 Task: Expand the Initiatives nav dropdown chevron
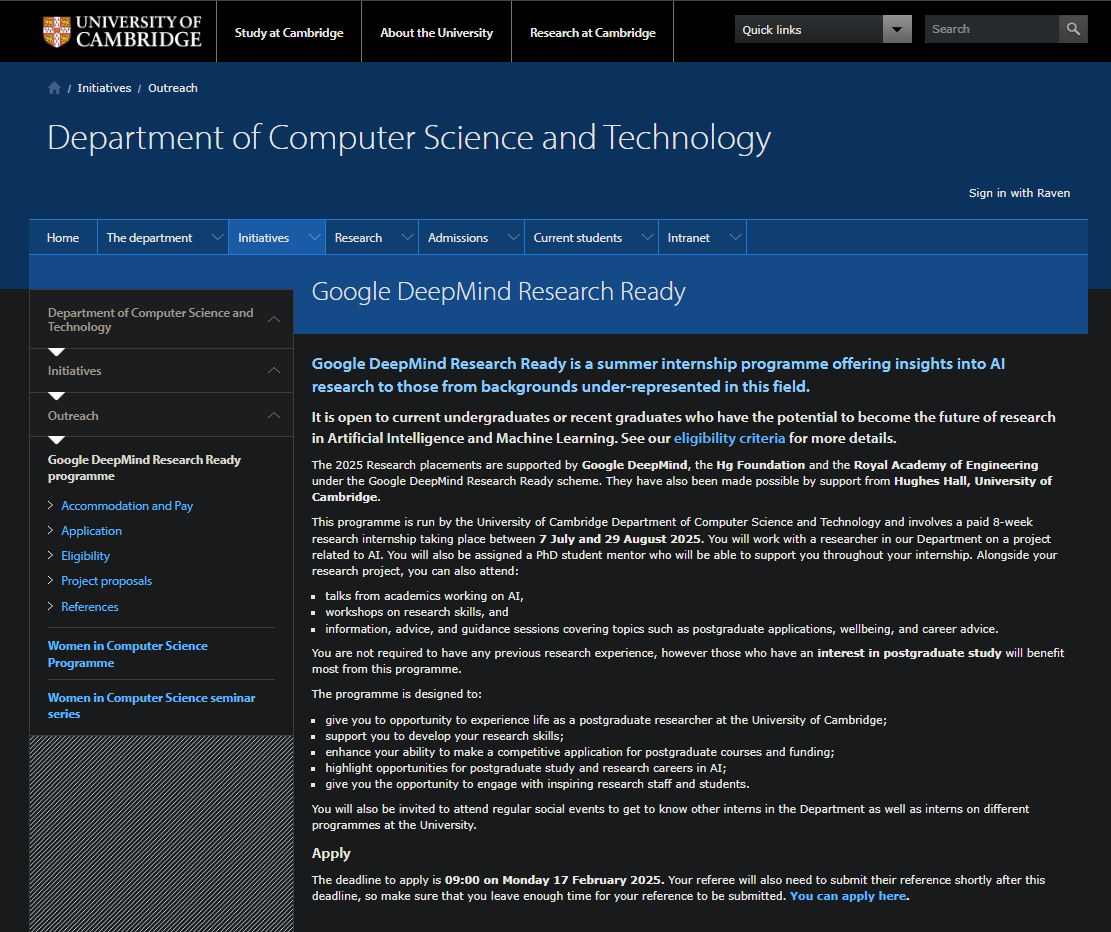coord(315,237)
